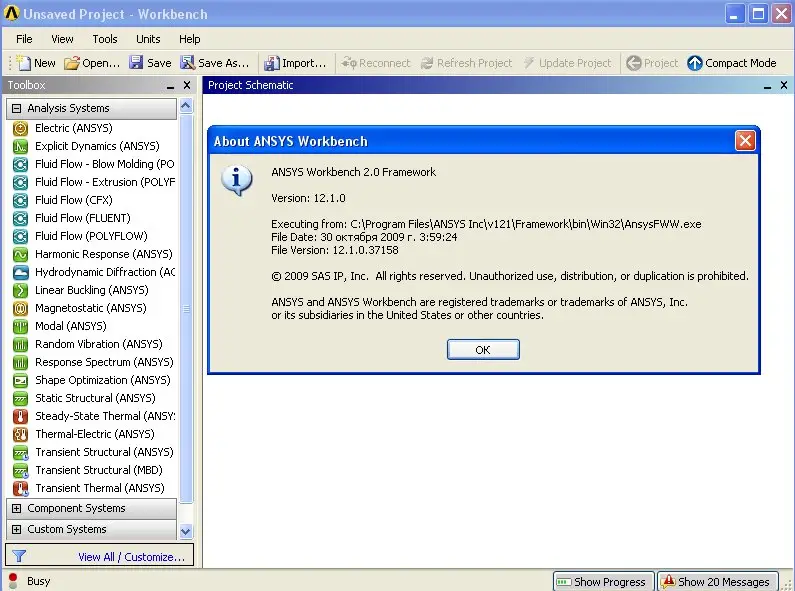Click the Executing from path line
Image resolution: width=795 pixels, height=591 pixels.
click(486, 224)
